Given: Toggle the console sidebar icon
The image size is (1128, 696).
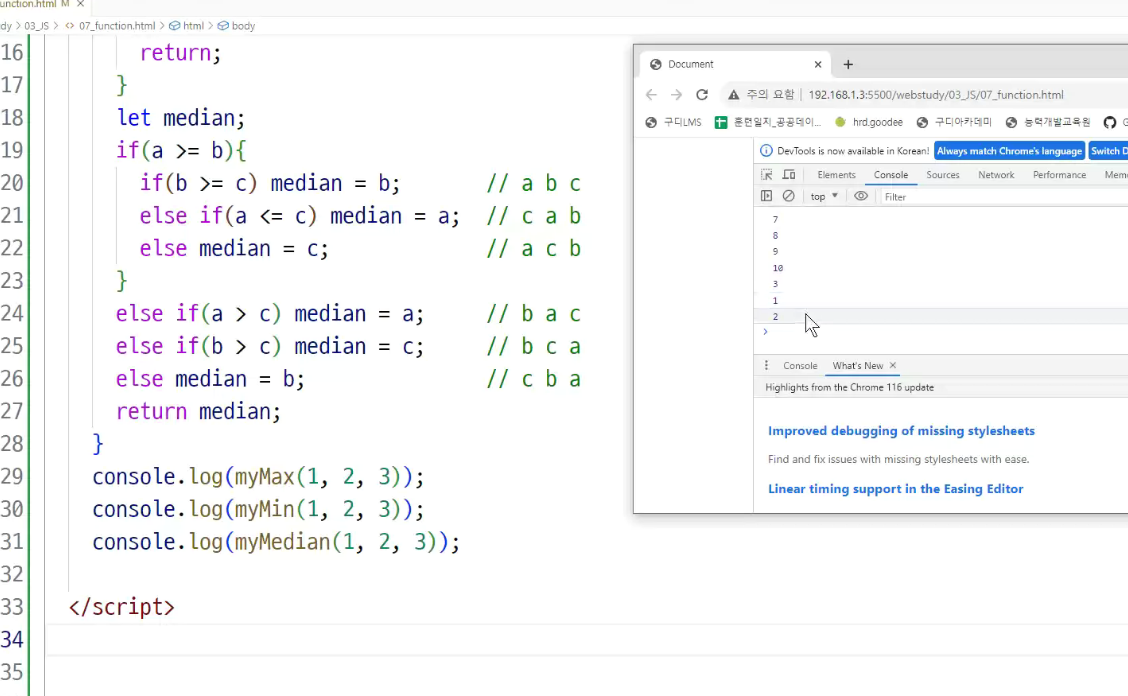Looking at the screenshot, I should click(x=767, y=196).
